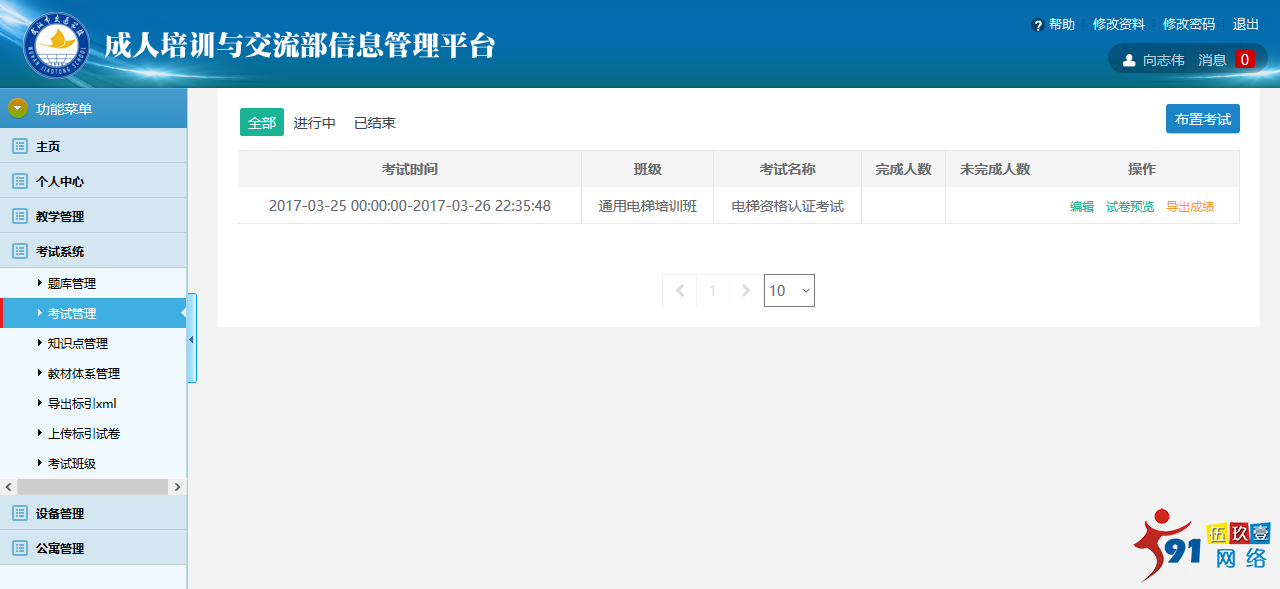1280x589 pixels.
Task: Click the 向志伟 user profile icon
Action: [x=1127, y=58]
